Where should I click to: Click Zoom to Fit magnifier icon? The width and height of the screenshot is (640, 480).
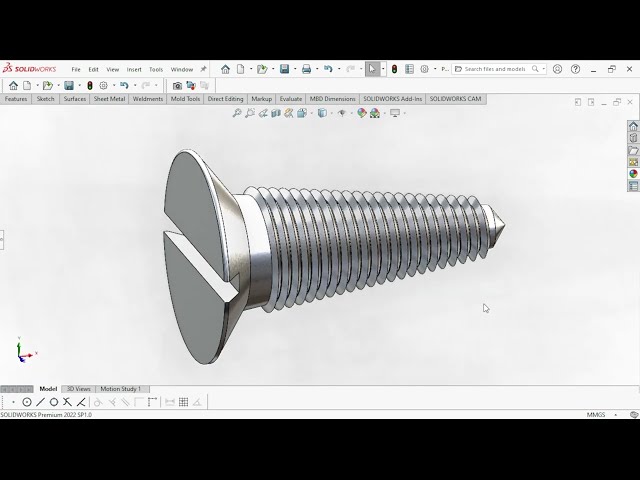pos(237,113)
